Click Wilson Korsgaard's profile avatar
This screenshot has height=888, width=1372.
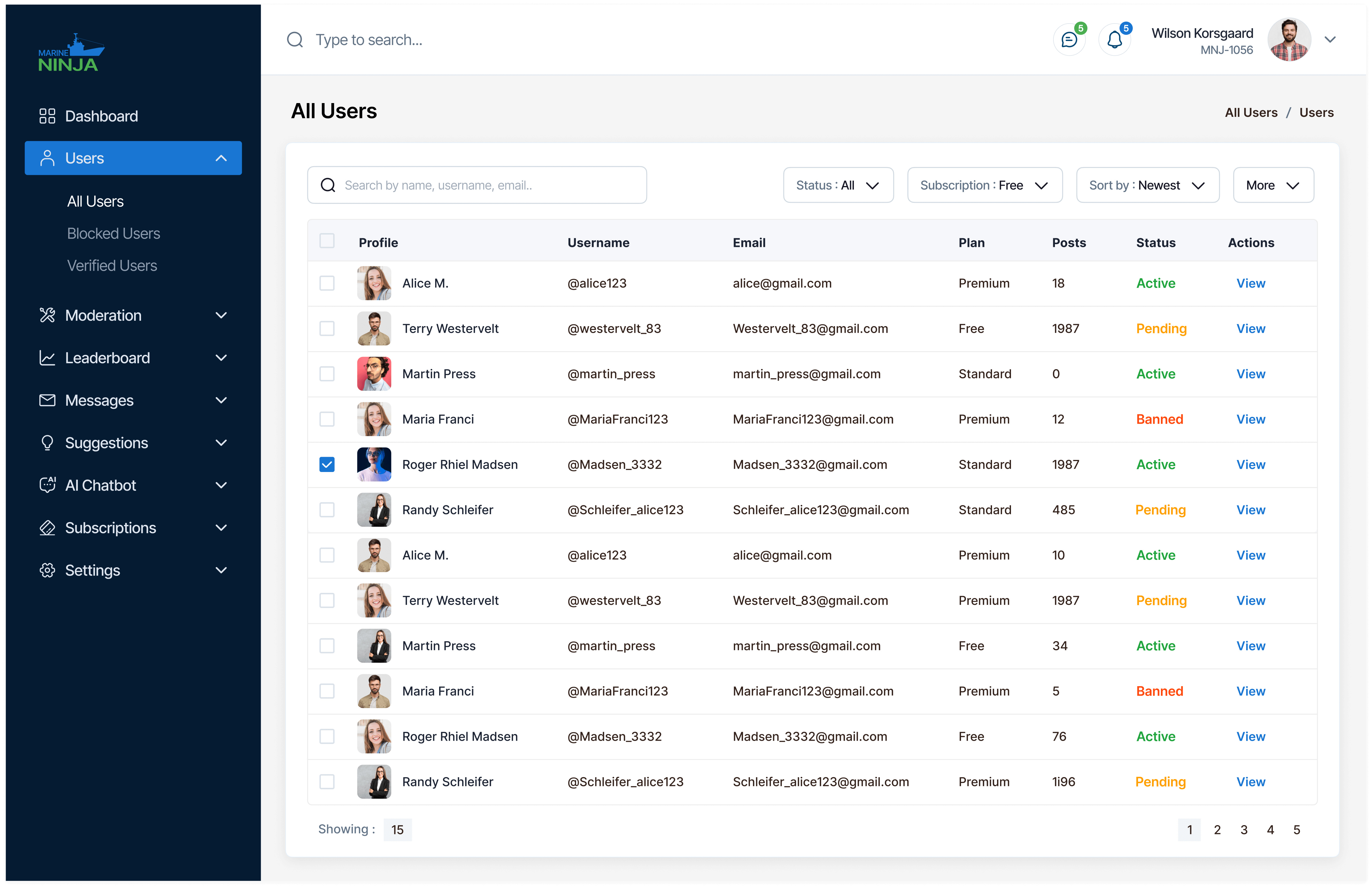(1289, 40)
